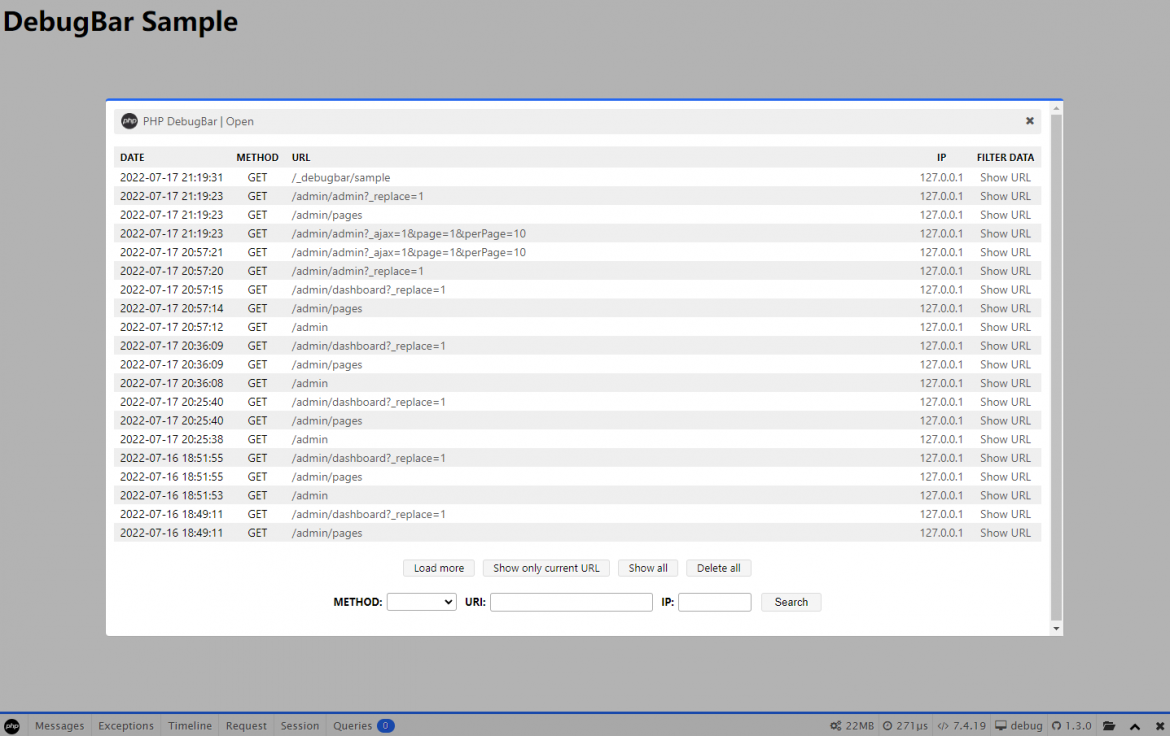
Task: Focus the IP input field
Action: point(715,602)
